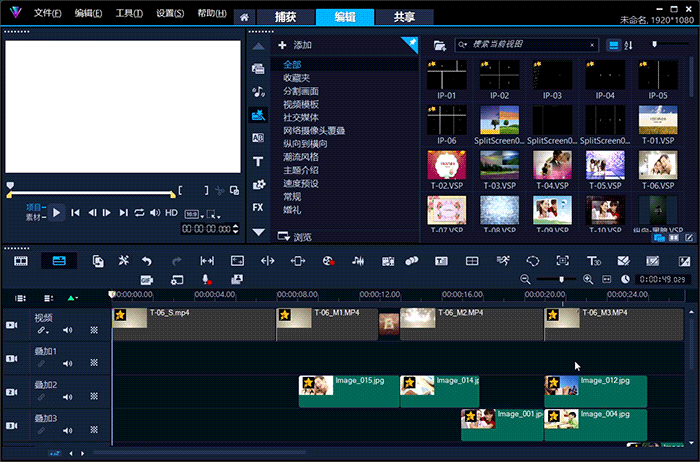Toggle the repeat loop playback button
Image resolution: width=700 pixels, height=462 pixels.
coord(139,212)
